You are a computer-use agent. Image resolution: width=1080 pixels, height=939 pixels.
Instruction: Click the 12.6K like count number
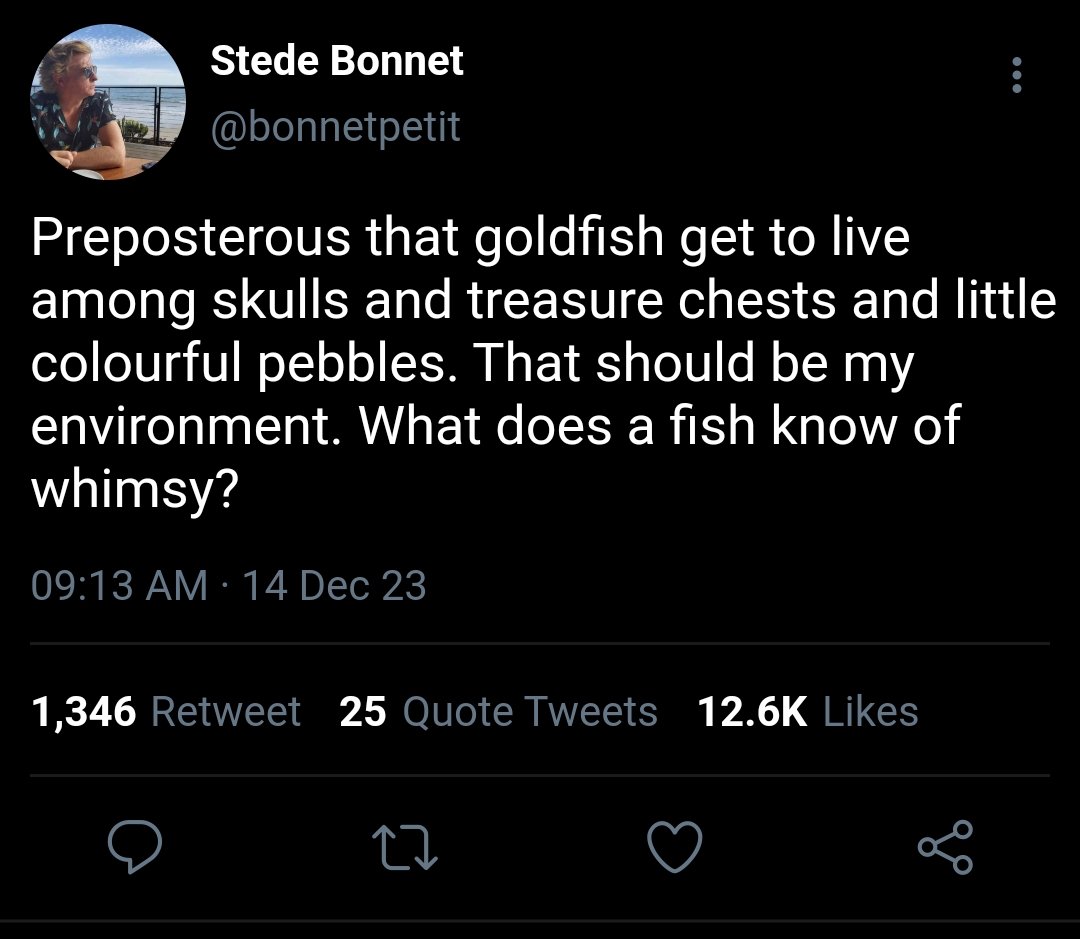(752, 712)
